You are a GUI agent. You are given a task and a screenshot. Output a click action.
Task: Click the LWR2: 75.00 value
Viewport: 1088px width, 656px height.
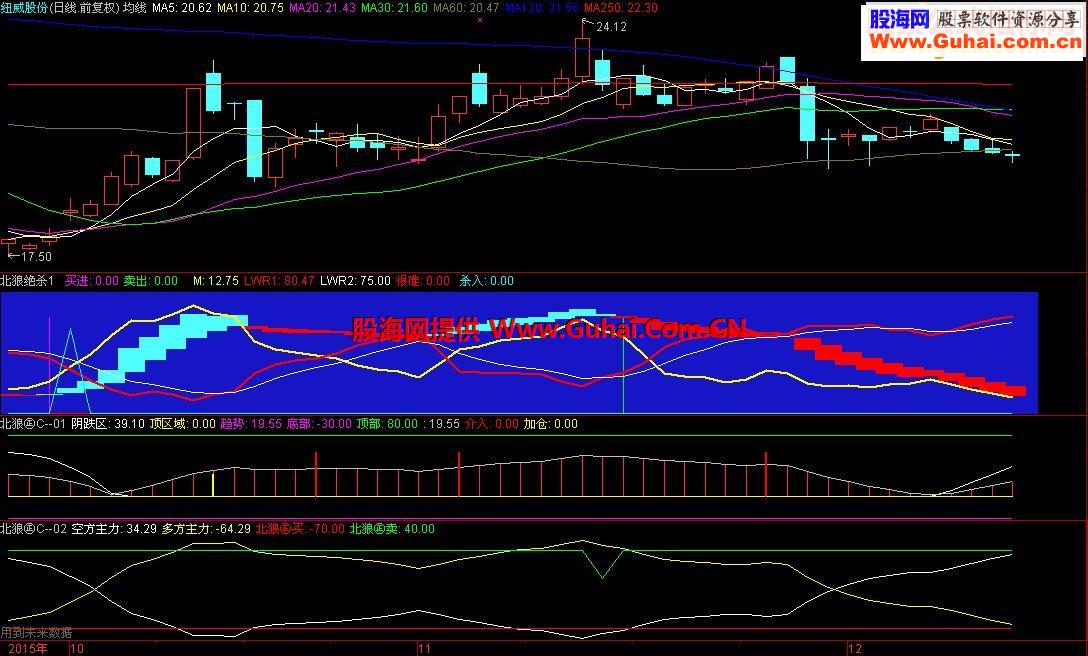click(355, 281)
